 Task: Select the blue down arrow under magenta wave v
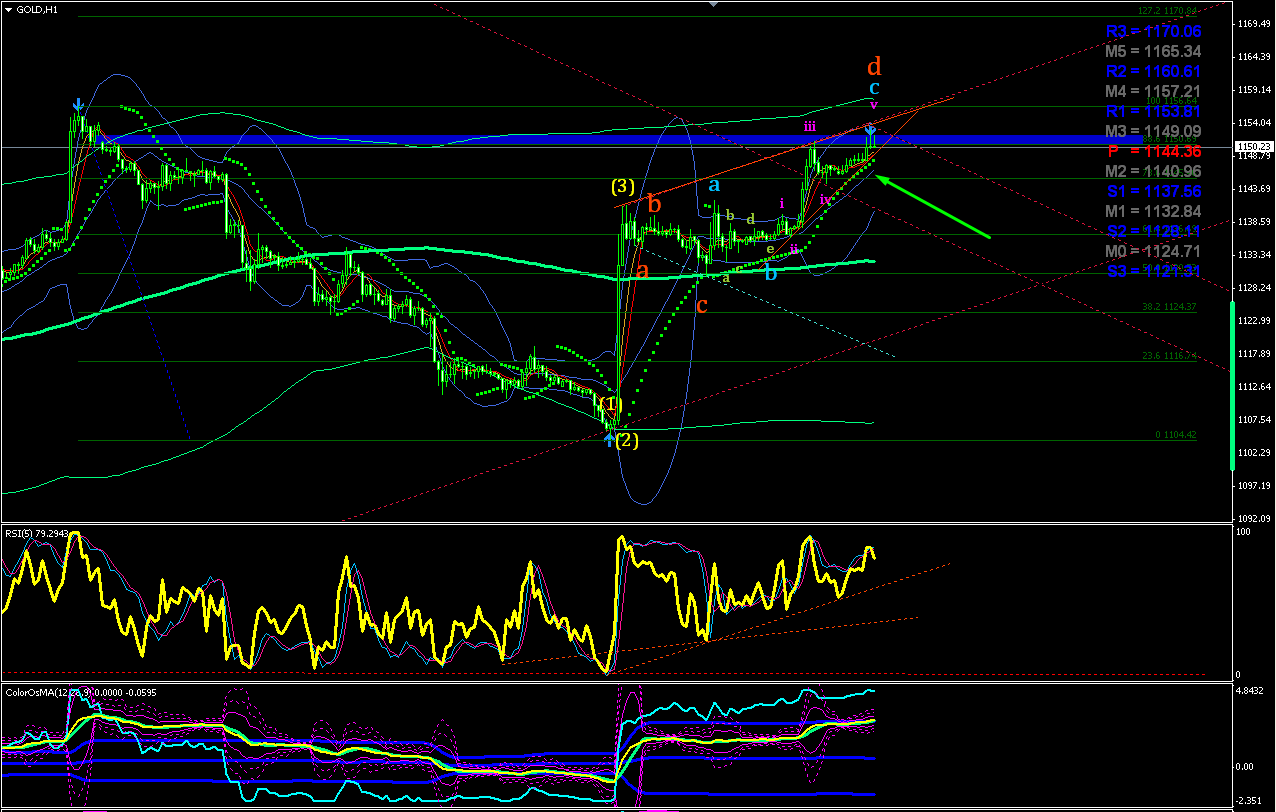pos(871,129)
